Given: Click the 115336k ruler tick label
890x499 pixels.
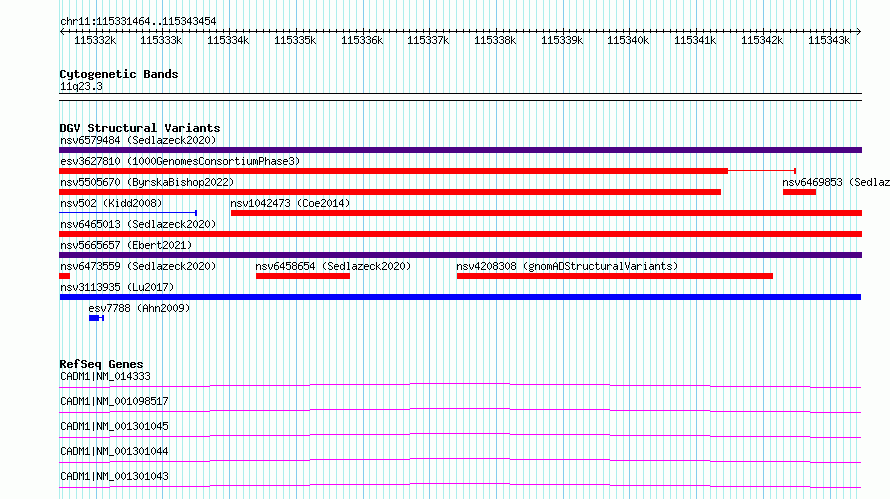Looking at the screenshot, I should 362,40.
